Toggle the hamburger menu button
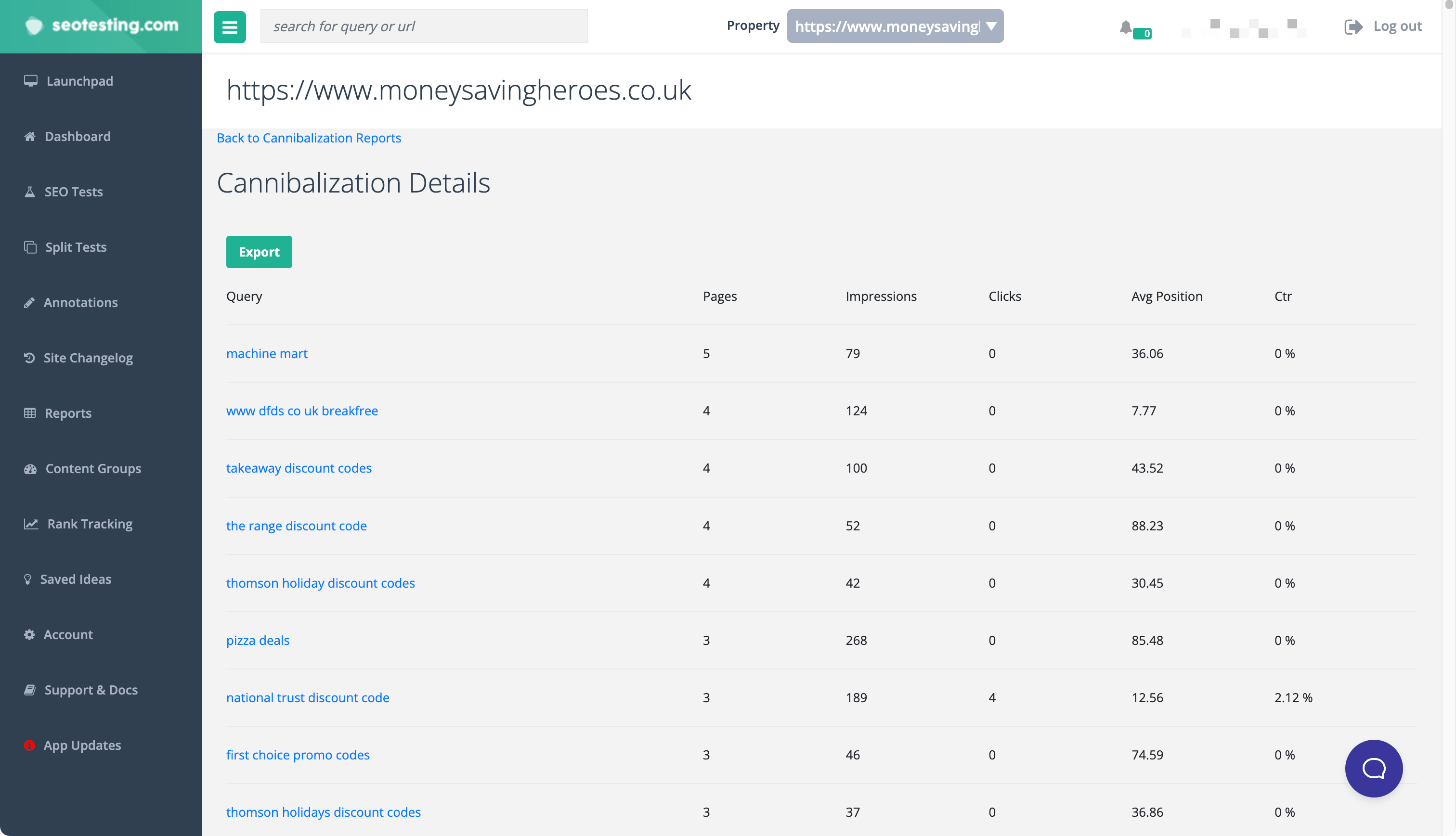The height and width of the screenshot is (836, 1456). pos(230,26)
